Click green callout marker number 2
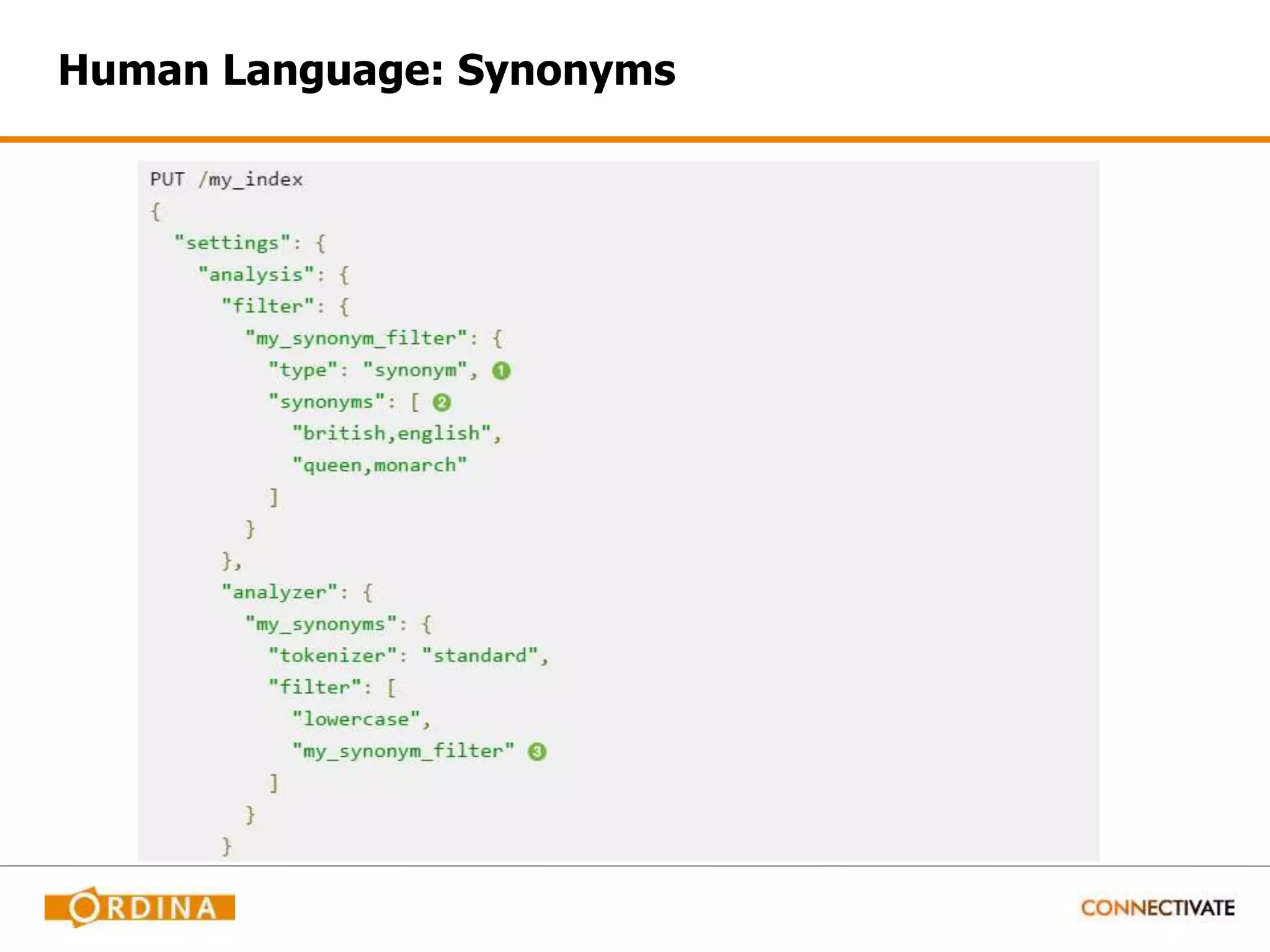The width and height of the screenshot is (1270, 952). pos(442,403)
